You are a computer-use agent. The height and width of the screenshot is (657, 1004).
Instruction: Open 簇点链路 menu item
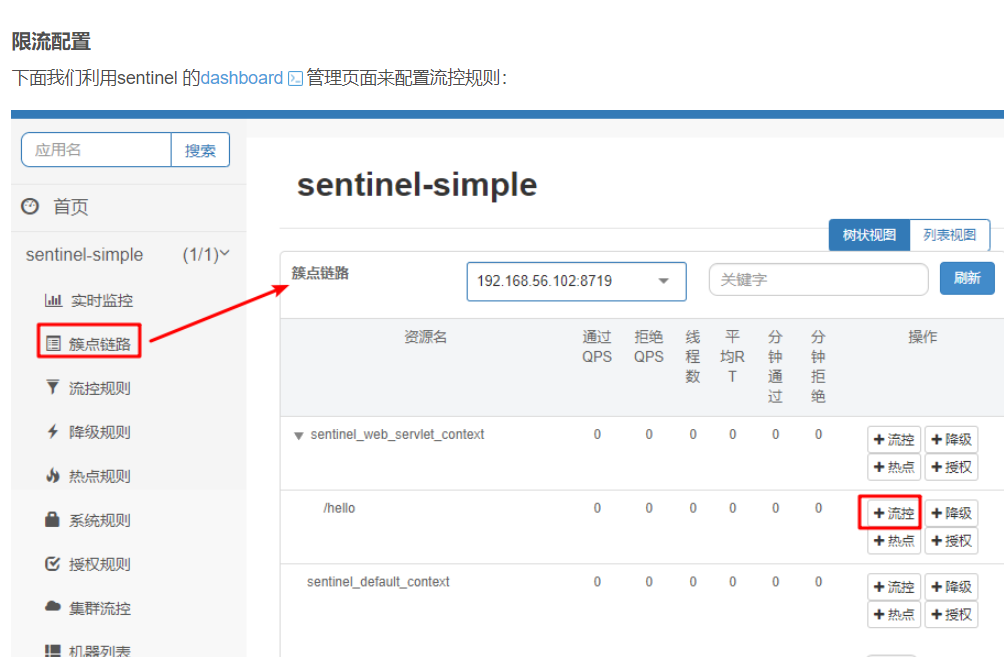[x=99, y=344]
